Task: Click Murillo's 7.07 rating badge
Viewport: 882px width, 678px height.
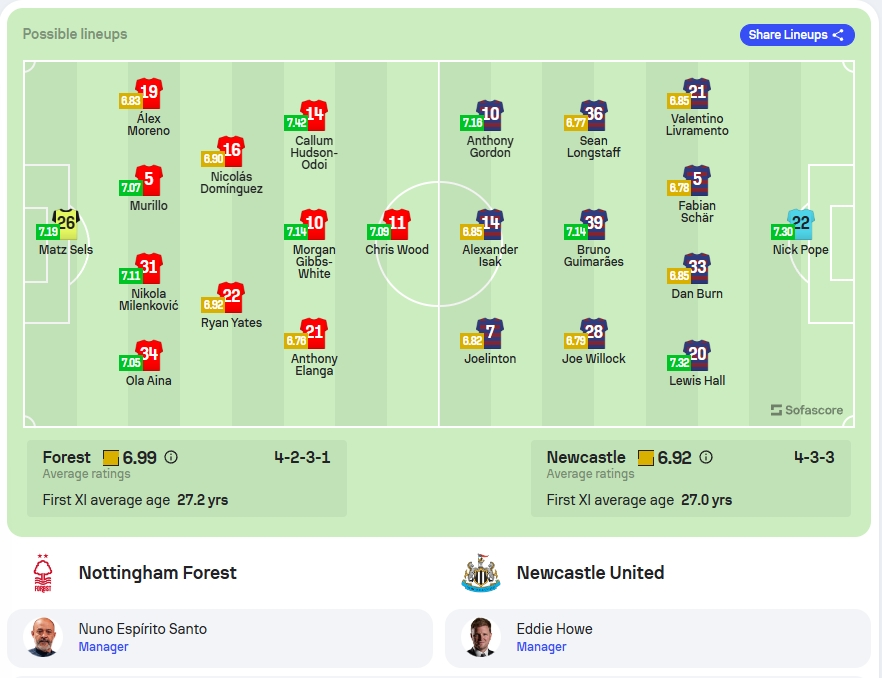Action: [x=130, y=187]
